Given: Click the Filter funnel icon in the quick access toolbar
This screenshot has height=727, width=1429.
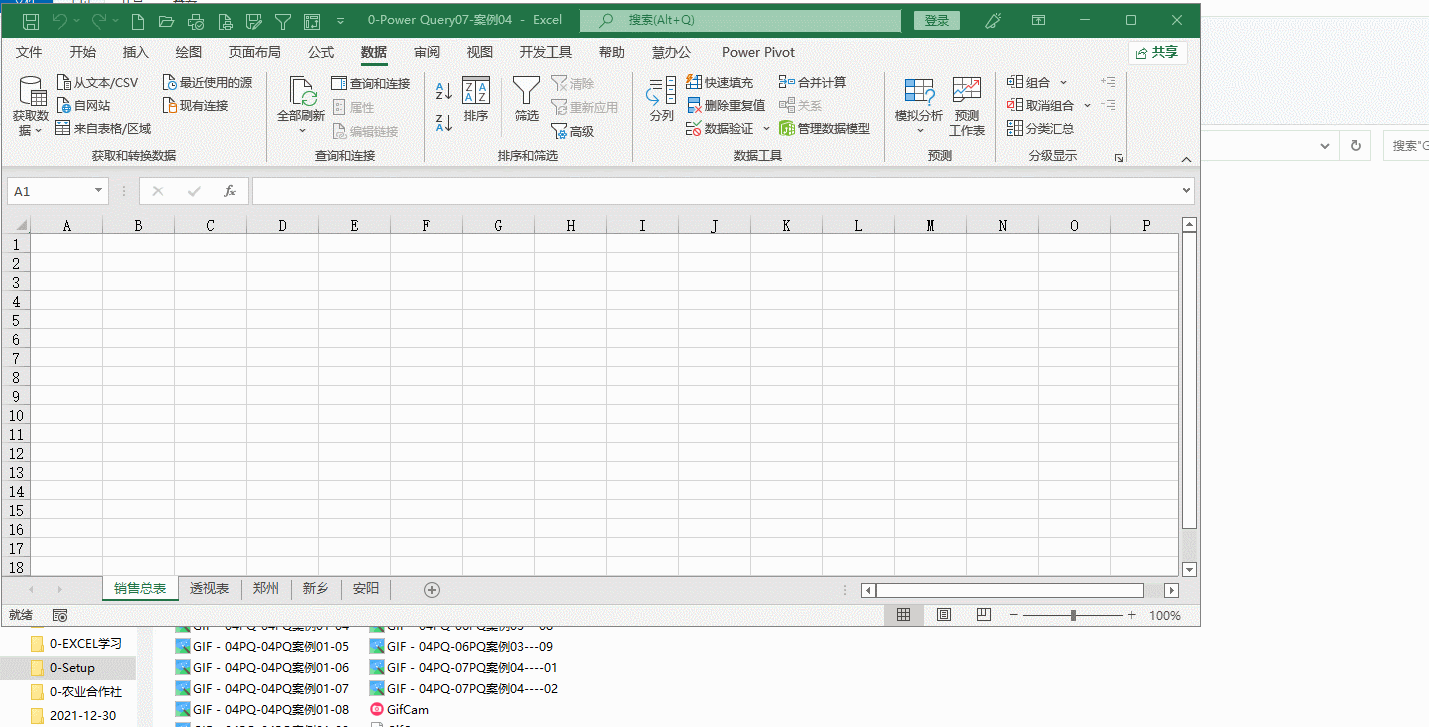Looking at the screenshot, I should (283, 21).
